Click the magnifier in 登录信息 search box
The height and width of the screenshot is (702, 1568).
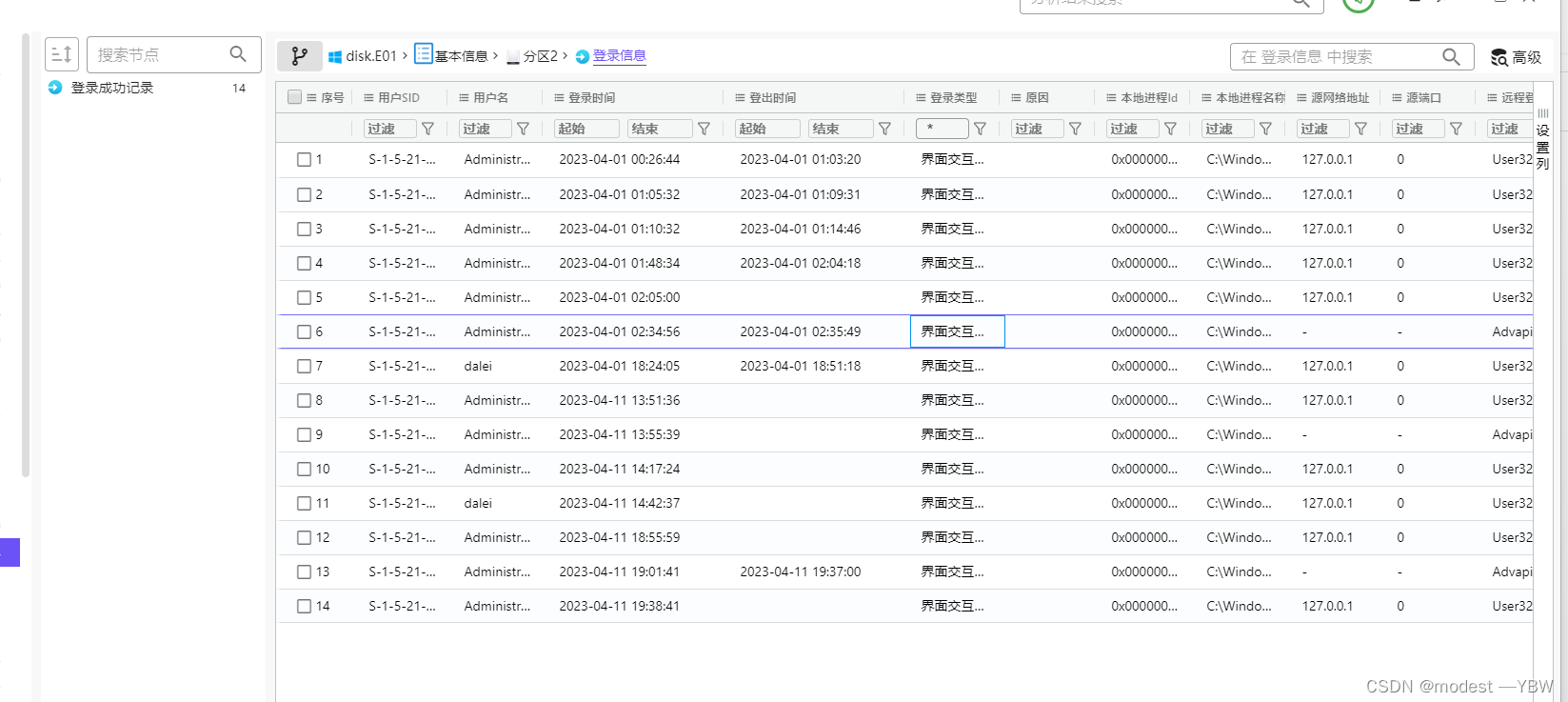point(1451,57)
